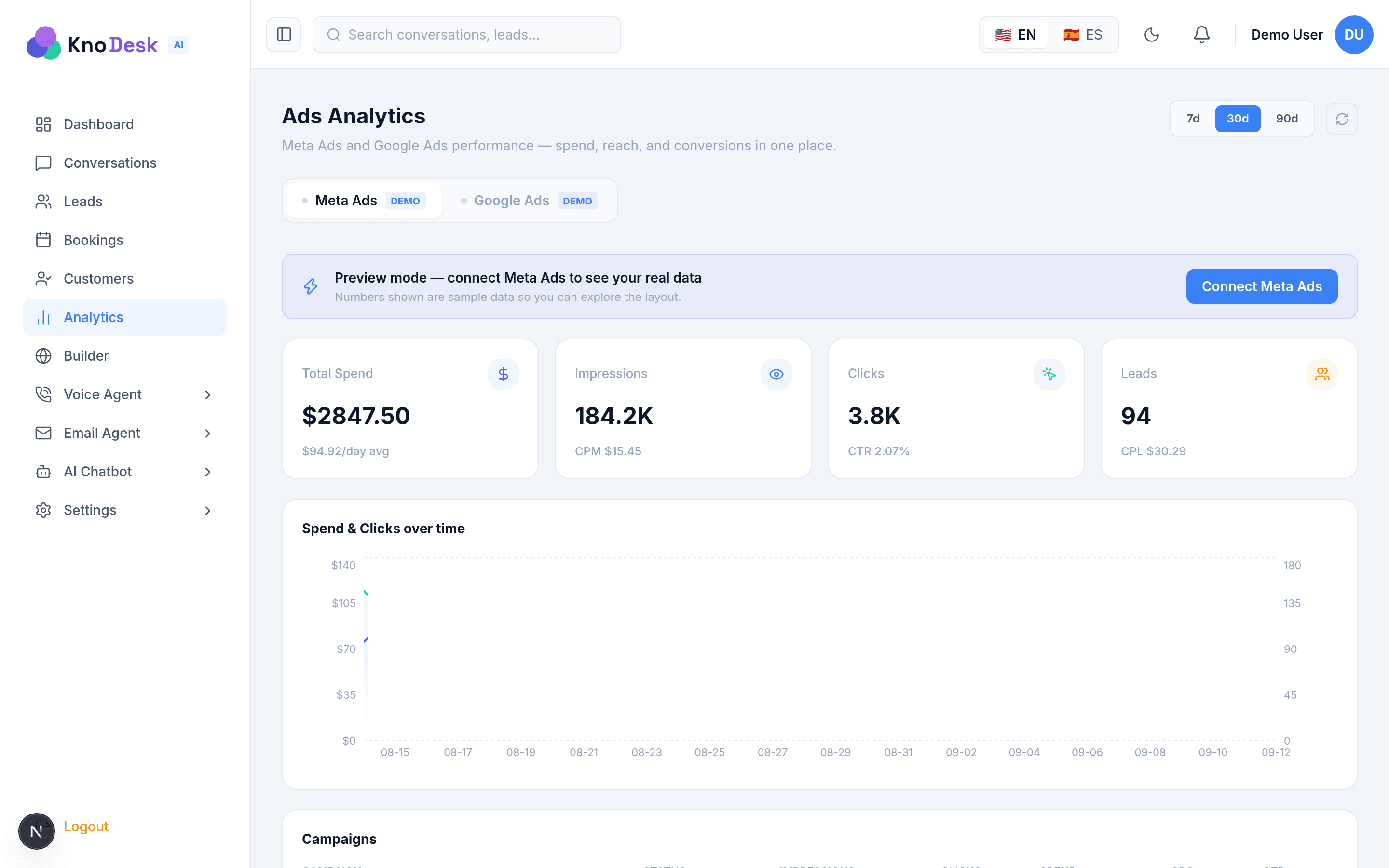Toggle the sidebar collapse icon

tap(284, 34)
